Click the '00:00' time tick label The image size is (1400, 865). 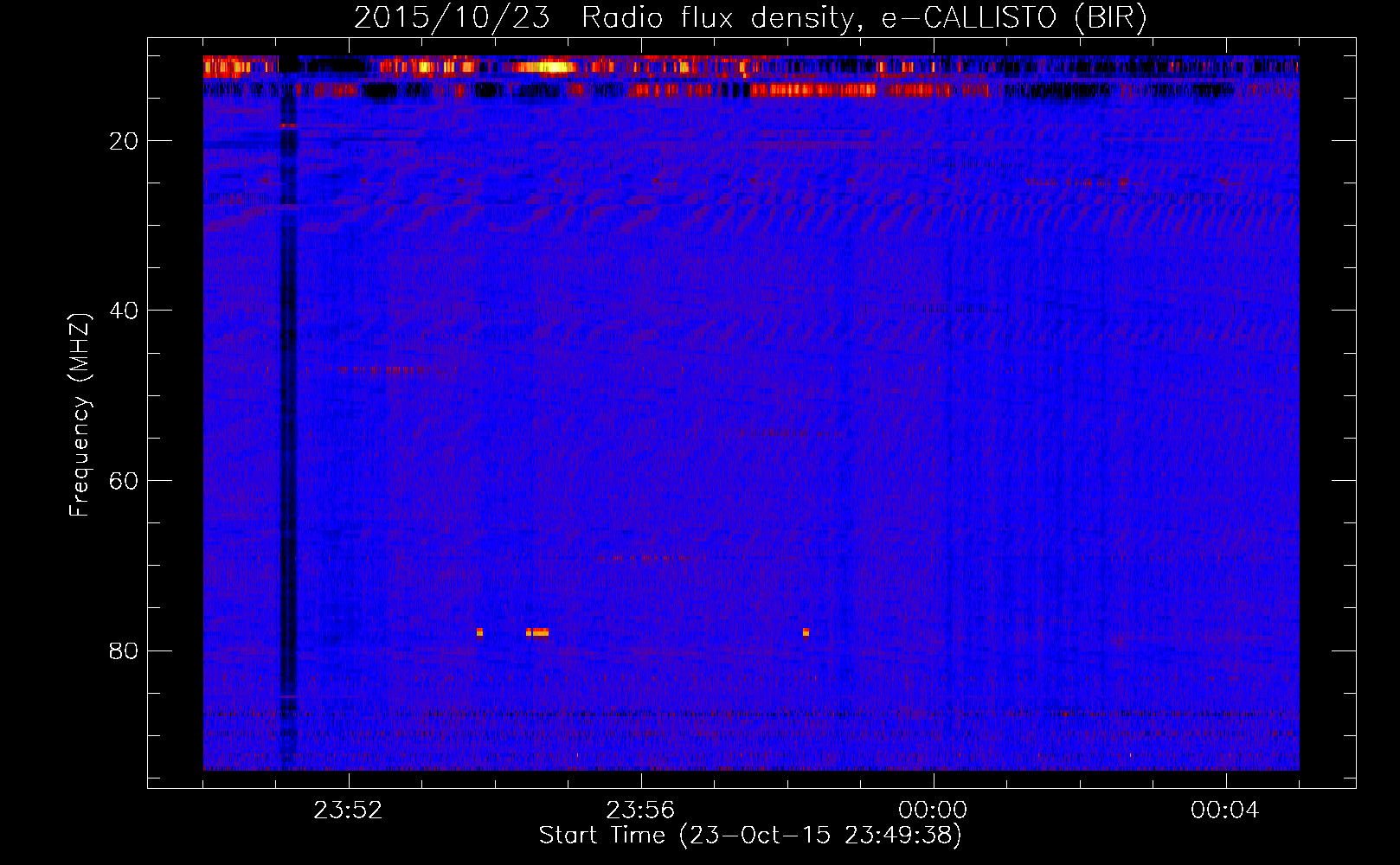pyautogui.click(x=933, y=811)
